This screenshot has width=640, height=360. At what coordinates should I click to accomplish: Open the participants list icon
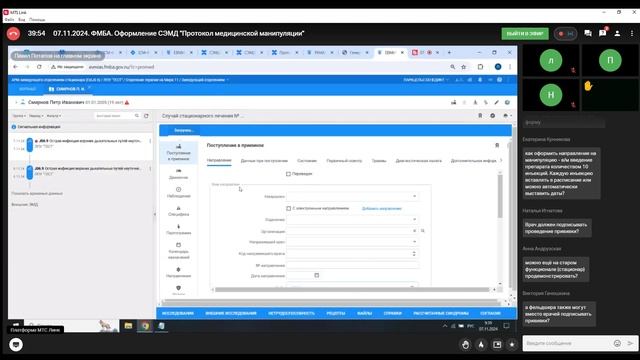point(617,33)
